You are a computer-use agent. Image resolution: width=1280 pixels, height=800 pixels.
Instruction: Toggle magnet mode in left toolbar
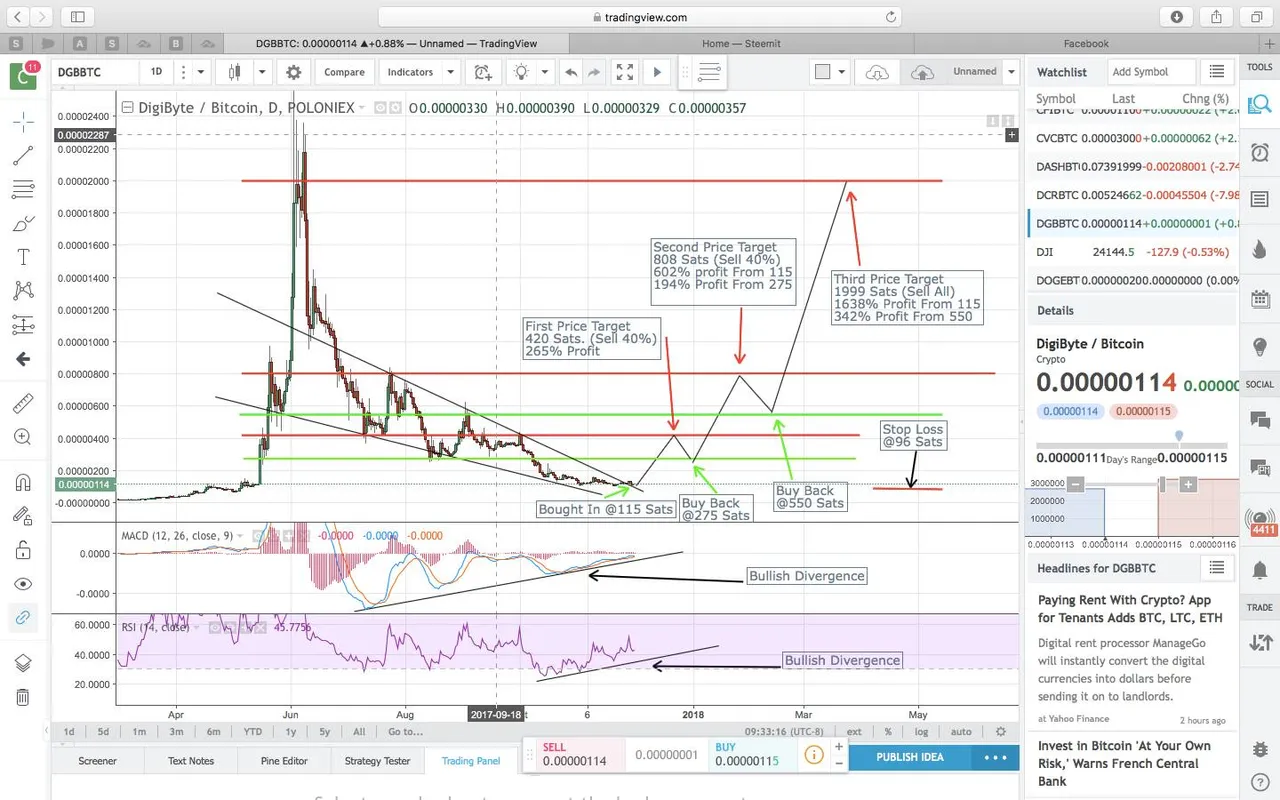coord(23,482)
